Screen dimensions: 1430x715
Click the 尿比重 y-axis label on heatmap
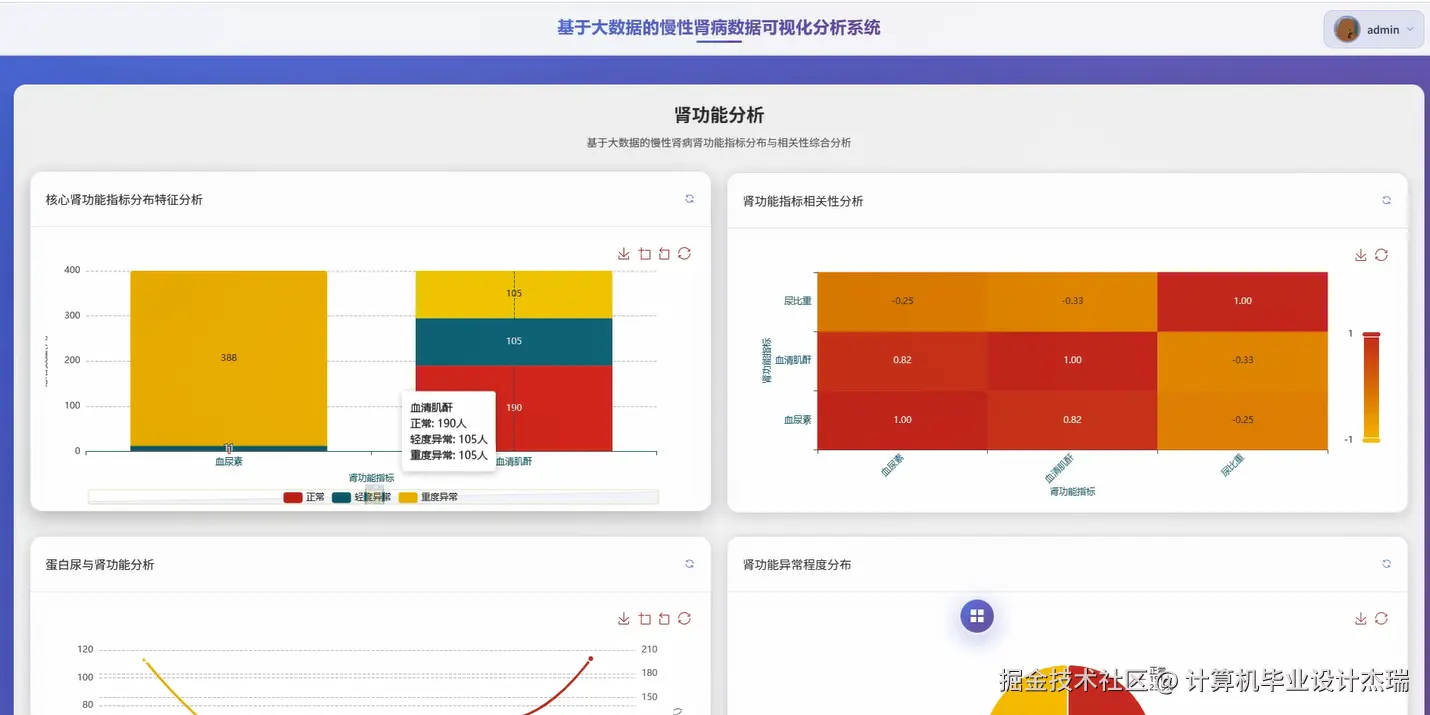tap(797, 300)
